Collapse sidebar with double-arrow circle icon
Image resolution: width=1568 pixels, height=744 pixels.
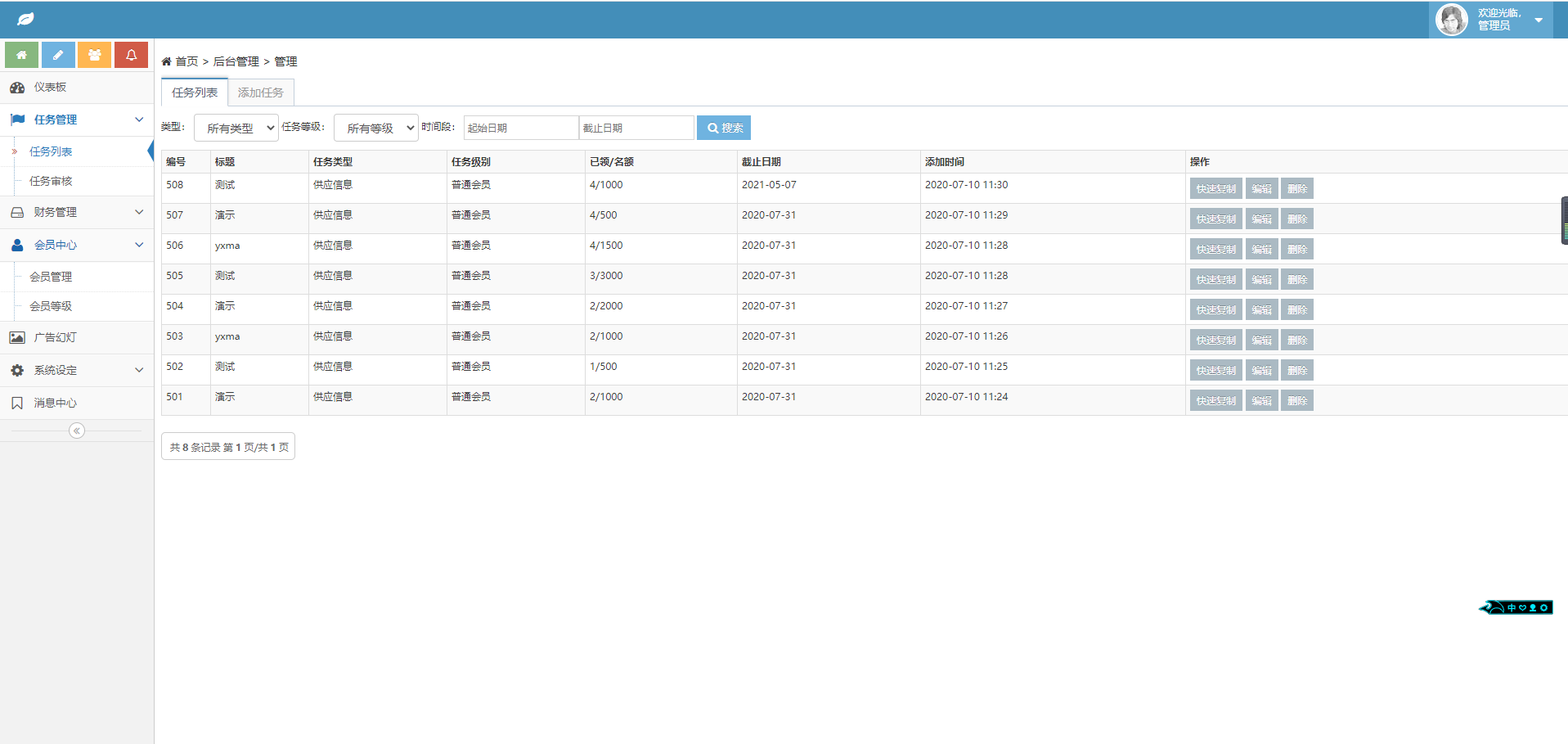[77, 431]
